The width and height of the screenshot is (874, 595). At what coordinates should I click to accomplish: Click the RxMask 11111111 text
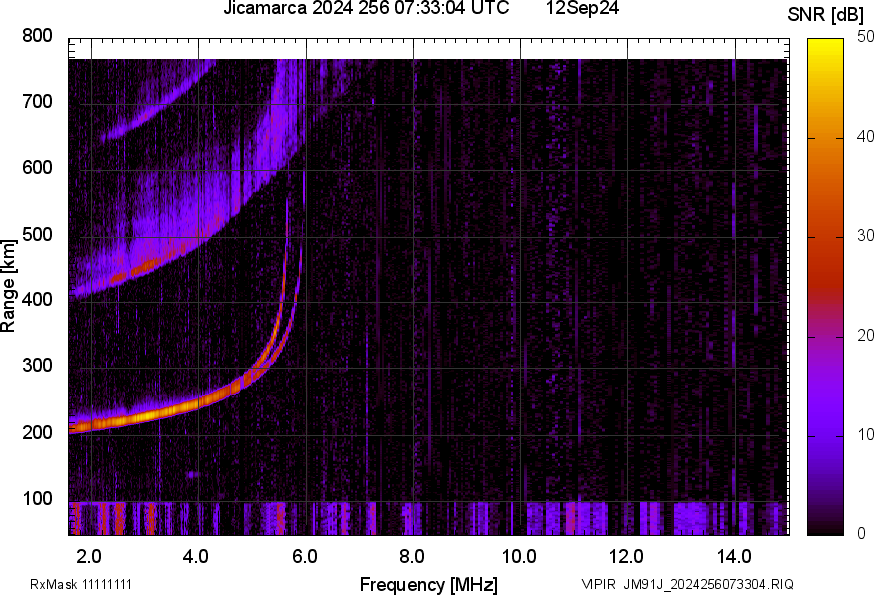[81, 584]
